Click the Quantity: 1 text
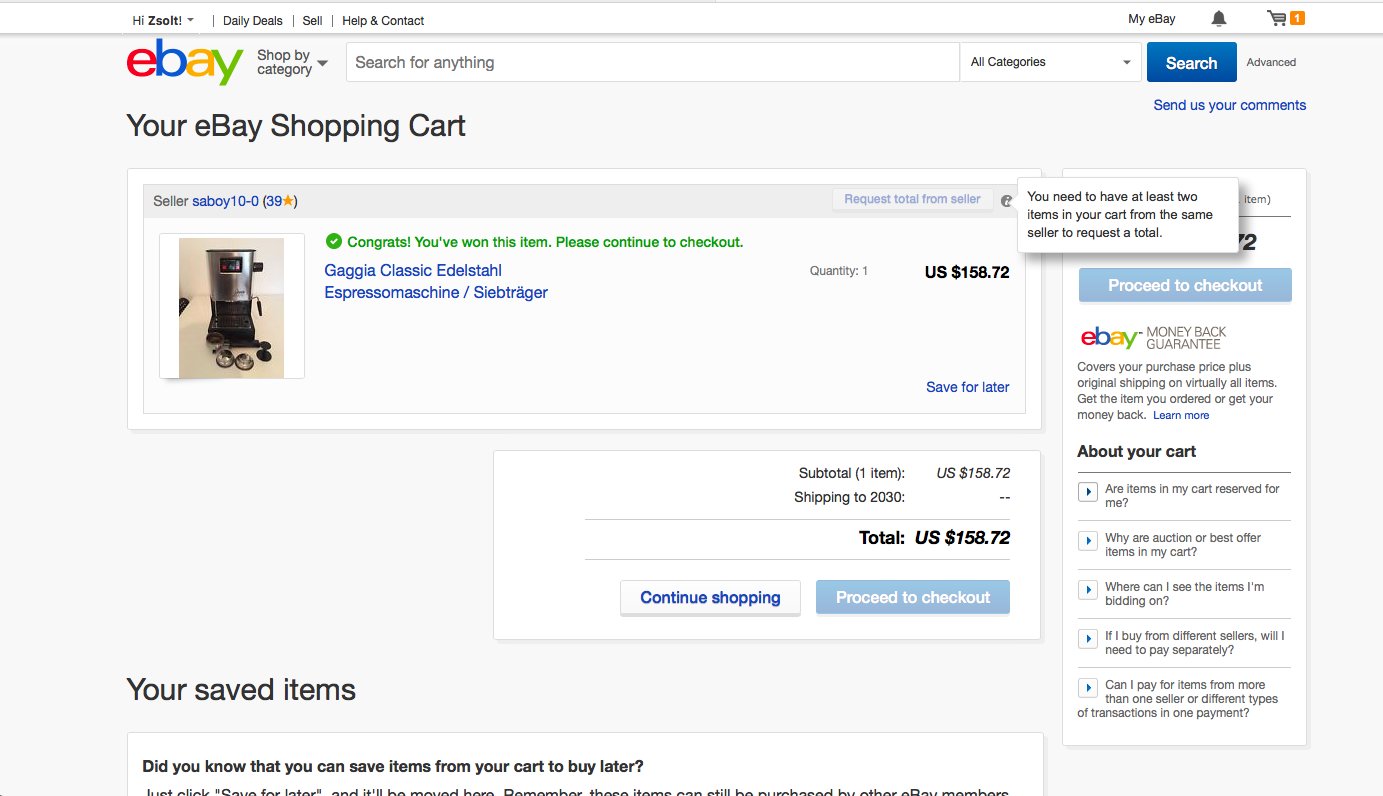The height and width of the screenshot is (796, 1383). point(839,271)
